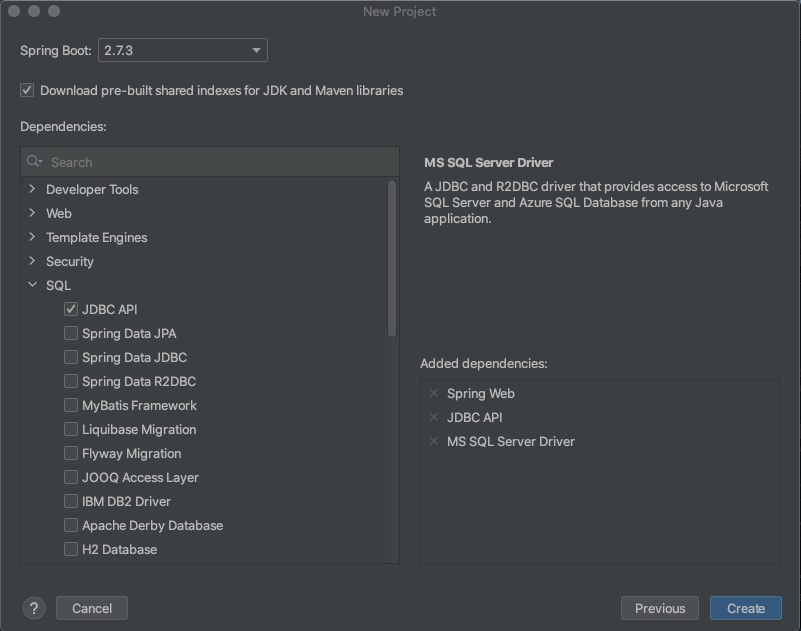
Task: Close the New Project window
Action: click(14, 11)
